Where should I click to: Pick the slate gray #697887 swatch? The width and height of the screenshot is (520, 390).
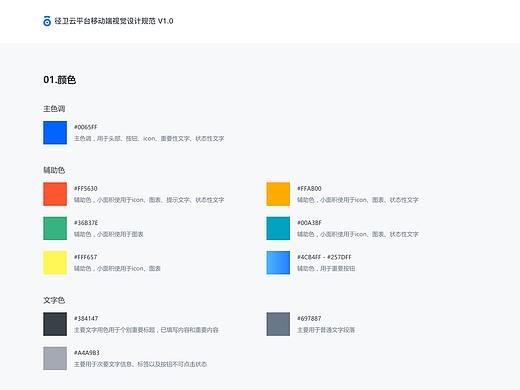278,324
